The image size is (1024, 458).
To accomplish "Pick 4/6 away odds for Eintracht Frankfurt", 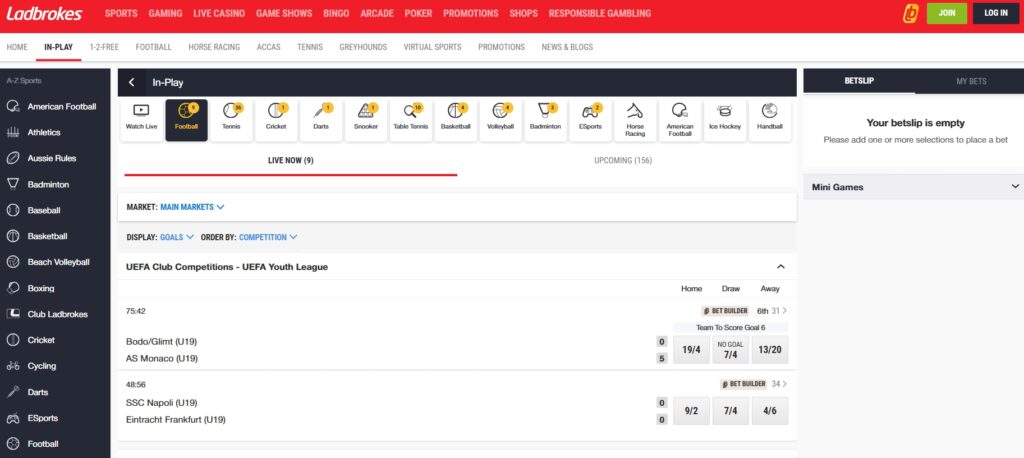I will (x=769, y=411).
